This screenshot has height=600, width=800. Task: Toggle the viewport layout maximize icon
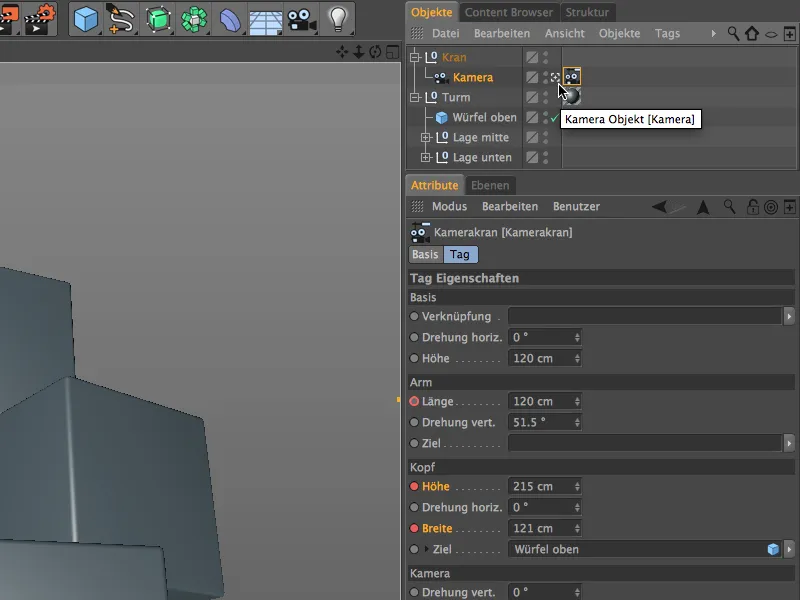(392, 52)
